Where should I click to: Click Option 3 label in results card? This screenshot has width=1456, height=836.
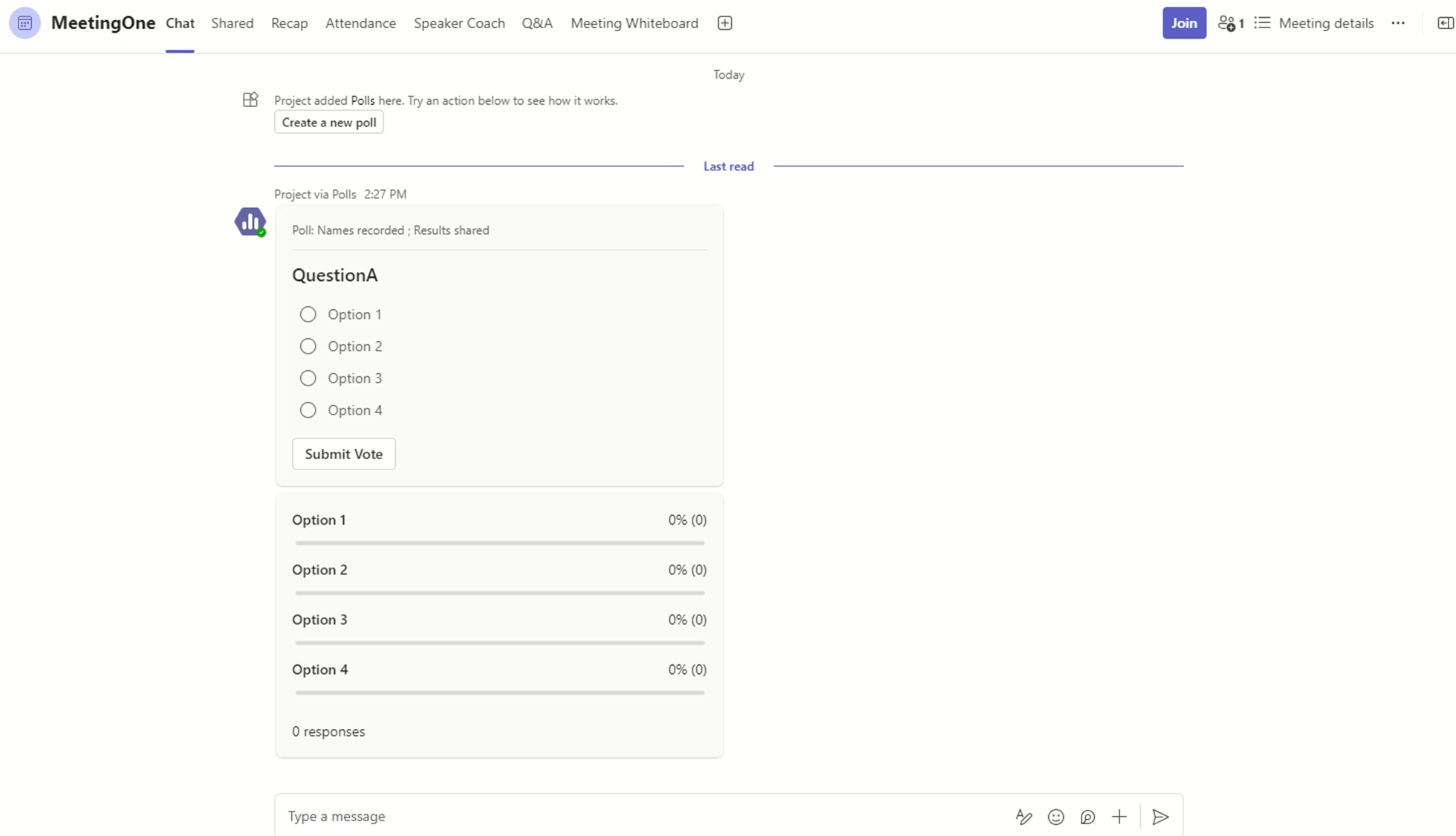point(319,620)
